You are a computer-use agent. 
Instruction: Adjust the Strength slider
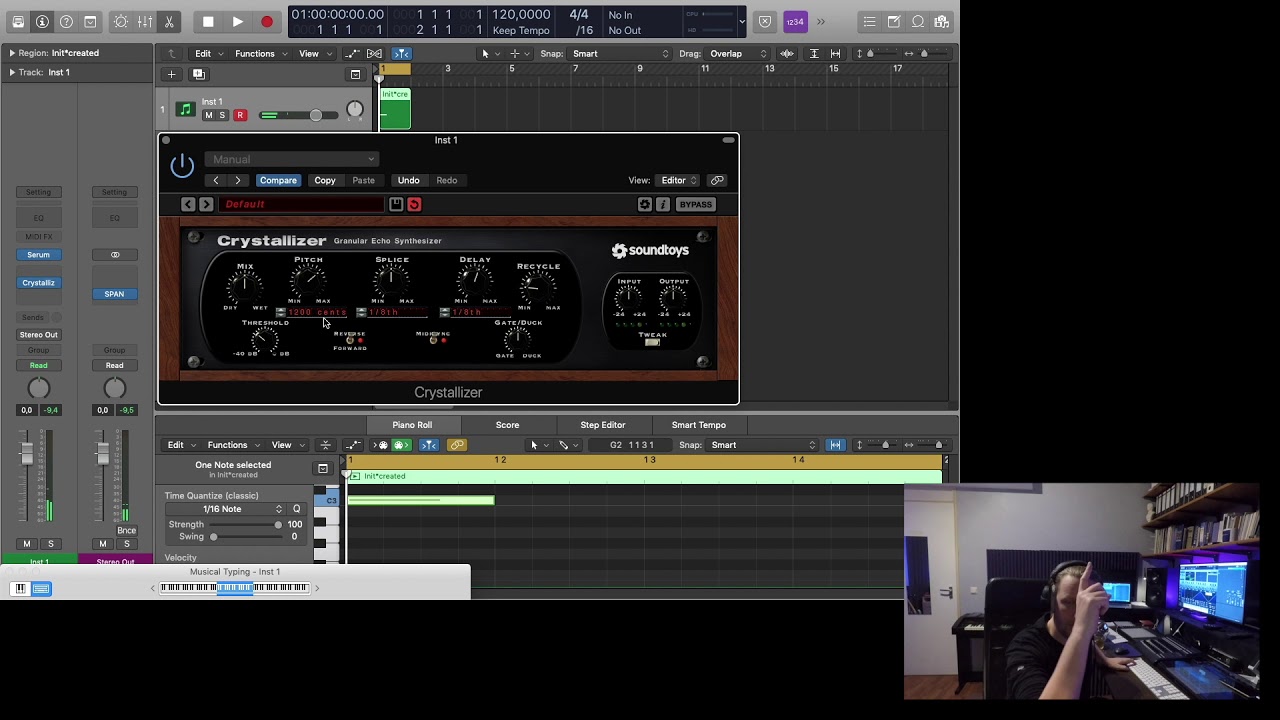pyautogui.click(x=246, y=524)
